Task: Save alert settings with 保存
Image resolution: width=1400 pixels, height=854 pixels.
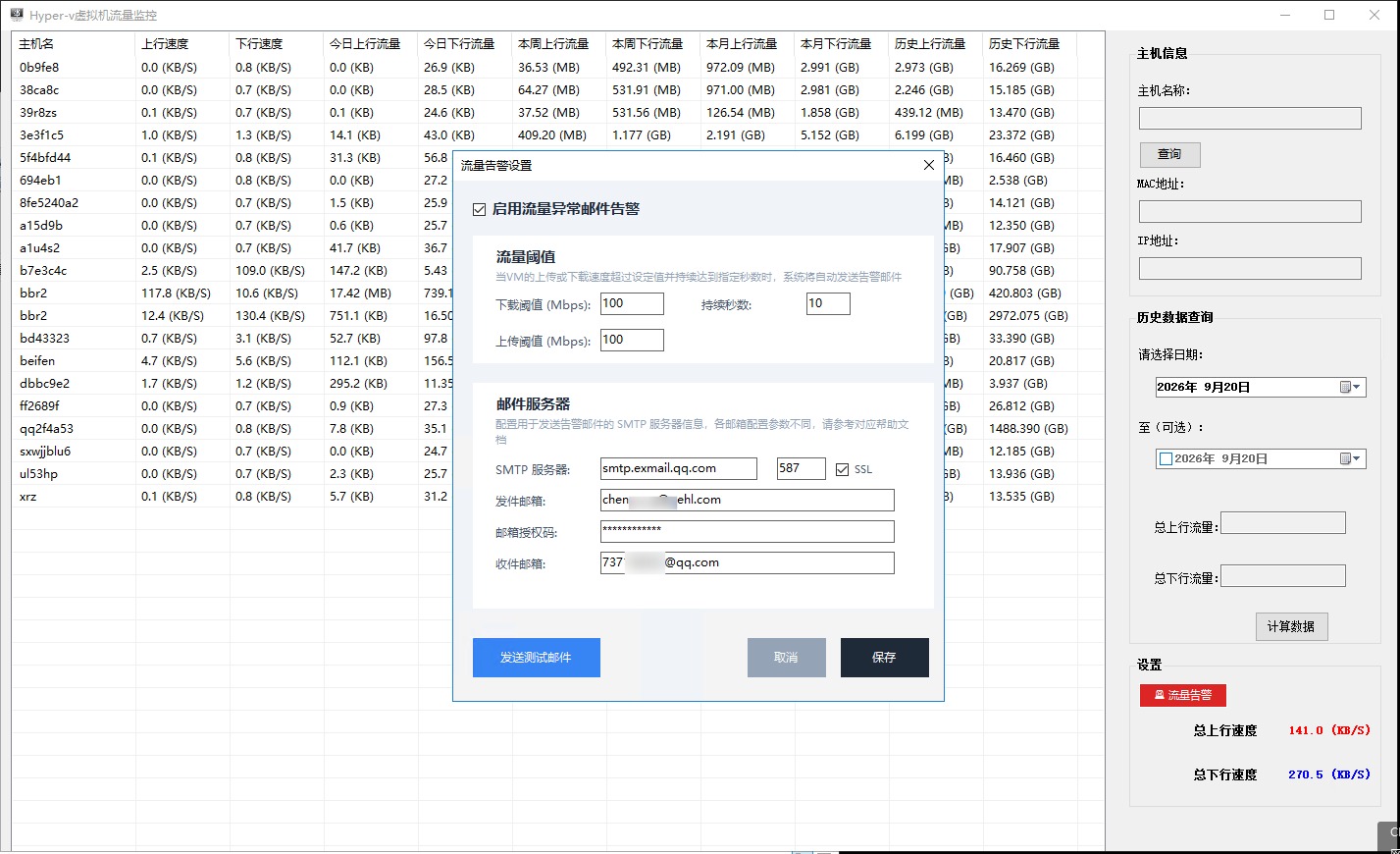Action: tap(884, 658)
